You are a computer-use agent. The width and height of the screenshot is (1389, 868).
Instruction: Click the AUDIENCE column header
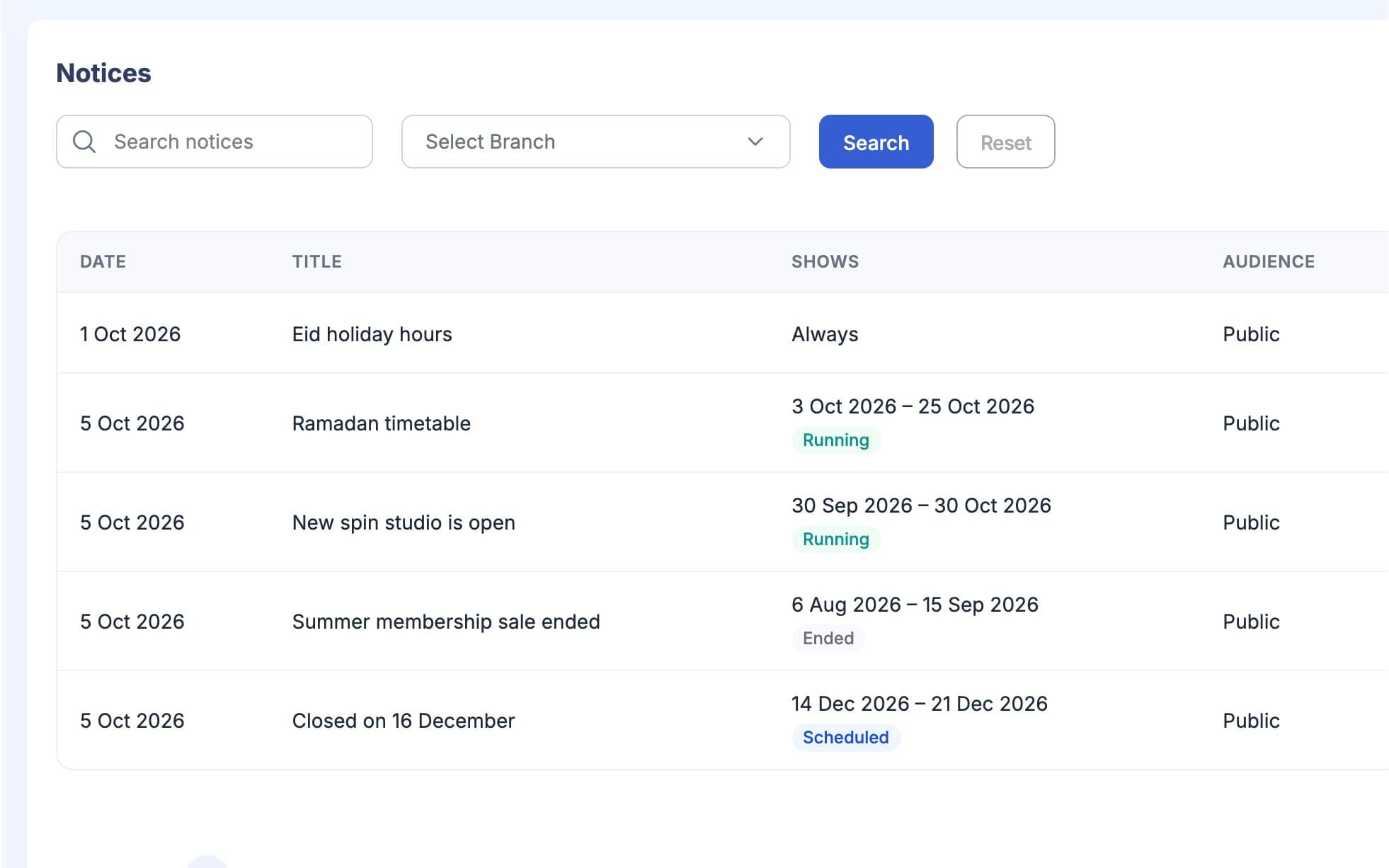click(1269, 261)
